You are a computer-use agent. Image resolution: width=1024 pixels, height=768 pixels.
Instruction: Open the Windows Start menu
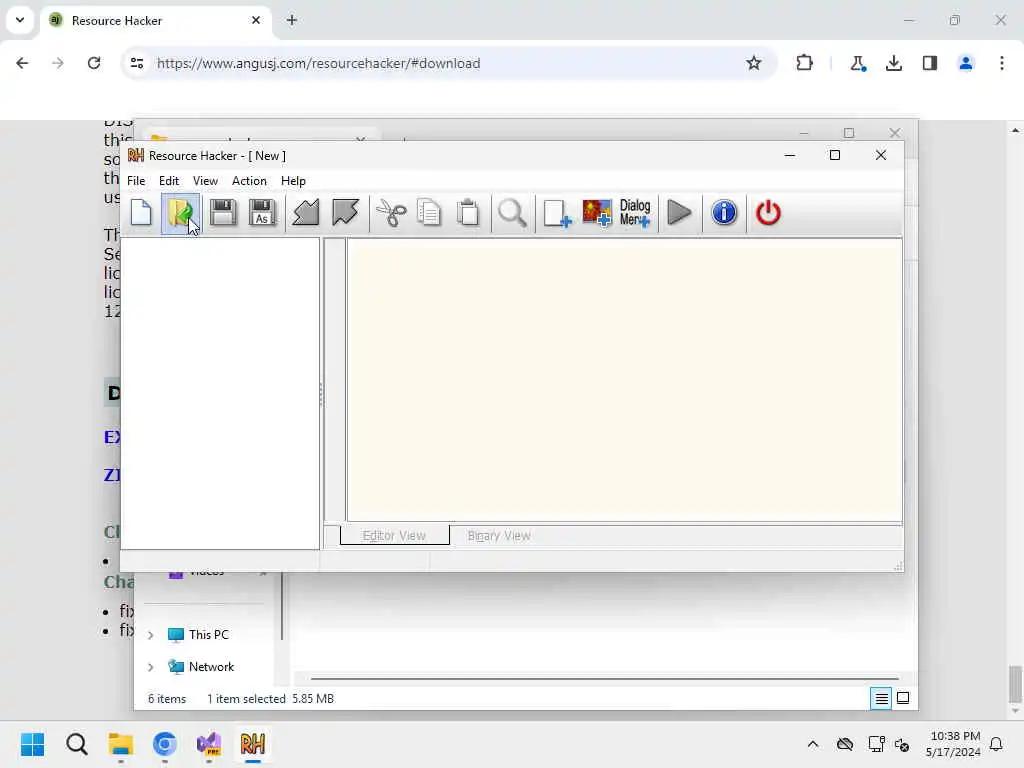[x=32, y=744]
